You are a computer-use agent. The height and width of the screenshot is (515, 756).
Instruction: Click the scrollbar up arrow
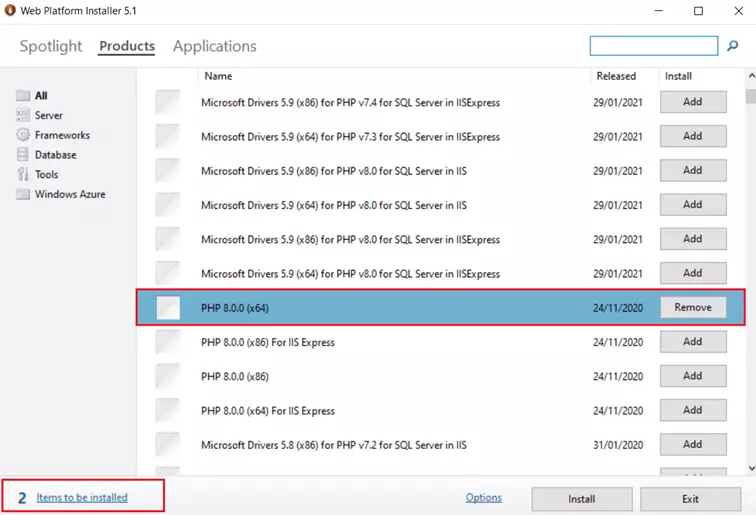(x=751, y=76)
